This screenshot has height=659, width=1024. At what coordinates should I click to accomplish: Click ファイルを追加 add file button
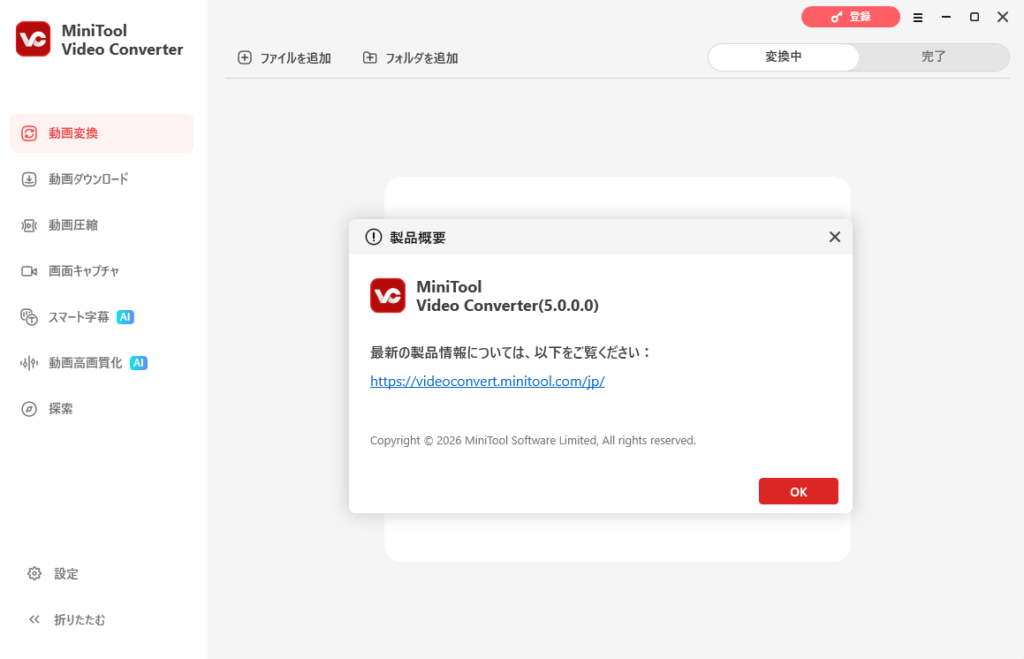(x=284, y=58)
